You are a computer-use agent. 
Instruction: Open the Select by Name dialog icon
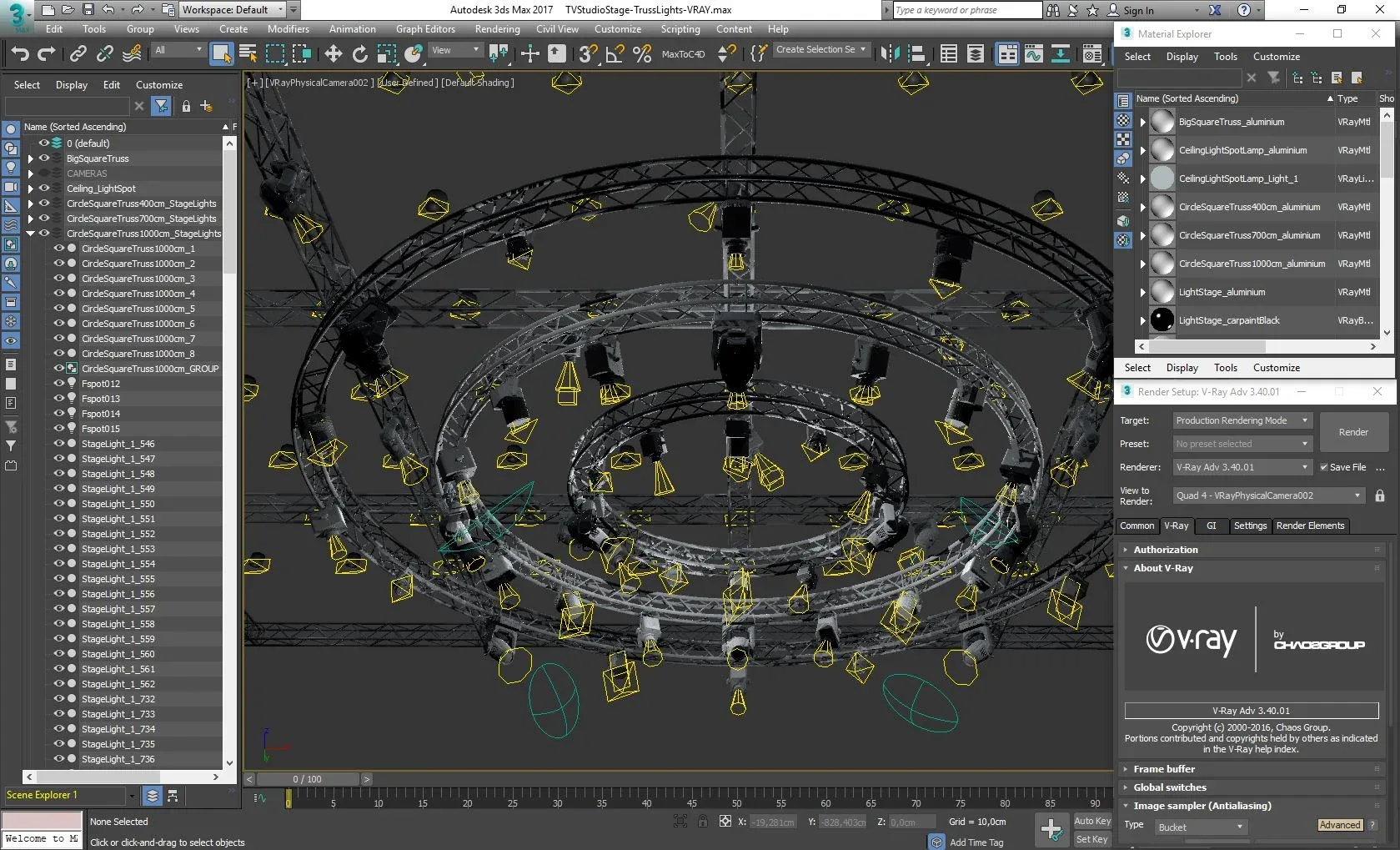click(x=248, y=54)
